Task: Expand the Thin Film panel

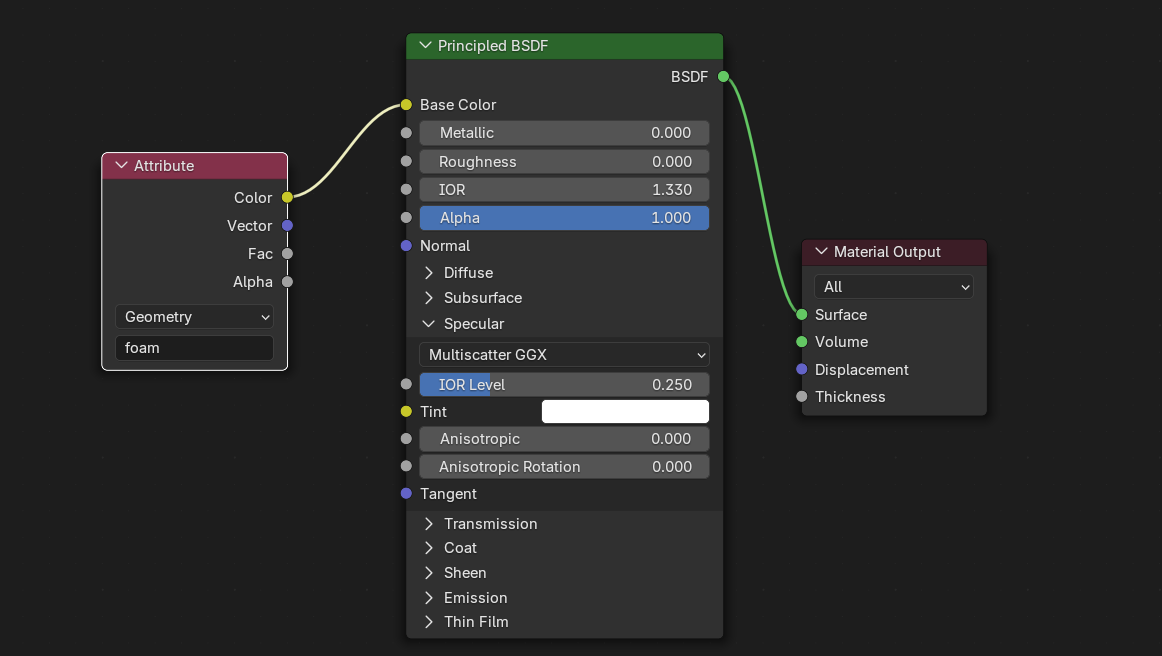Action: pyautogui.click(x=428, y=622)
